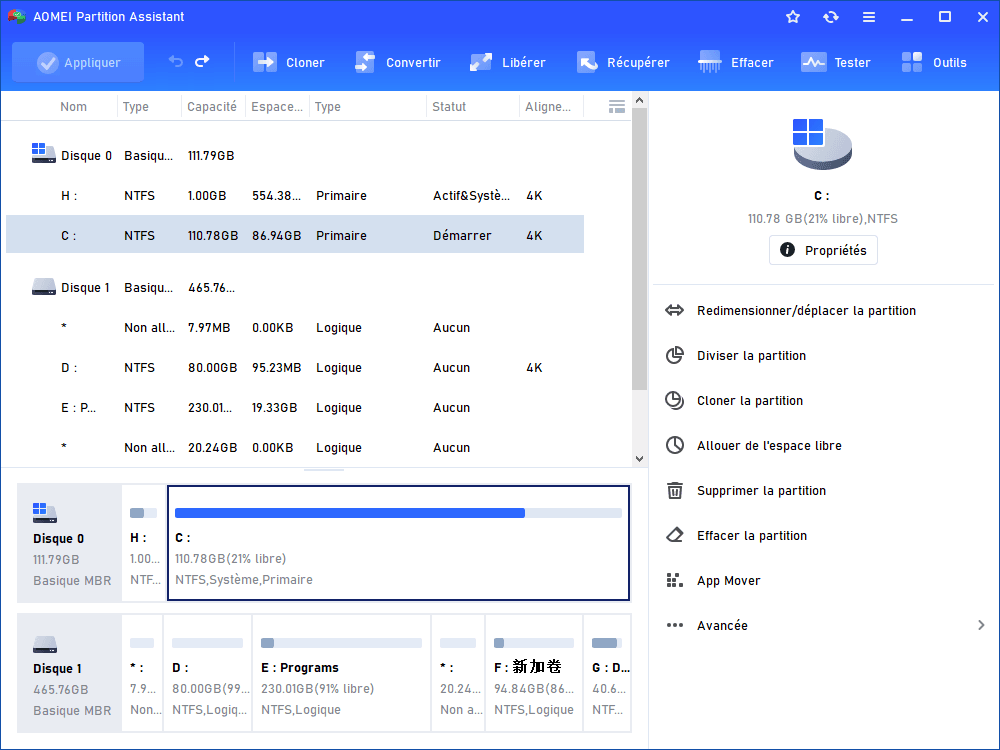Choose Diviser la partition

click(751, 355)
